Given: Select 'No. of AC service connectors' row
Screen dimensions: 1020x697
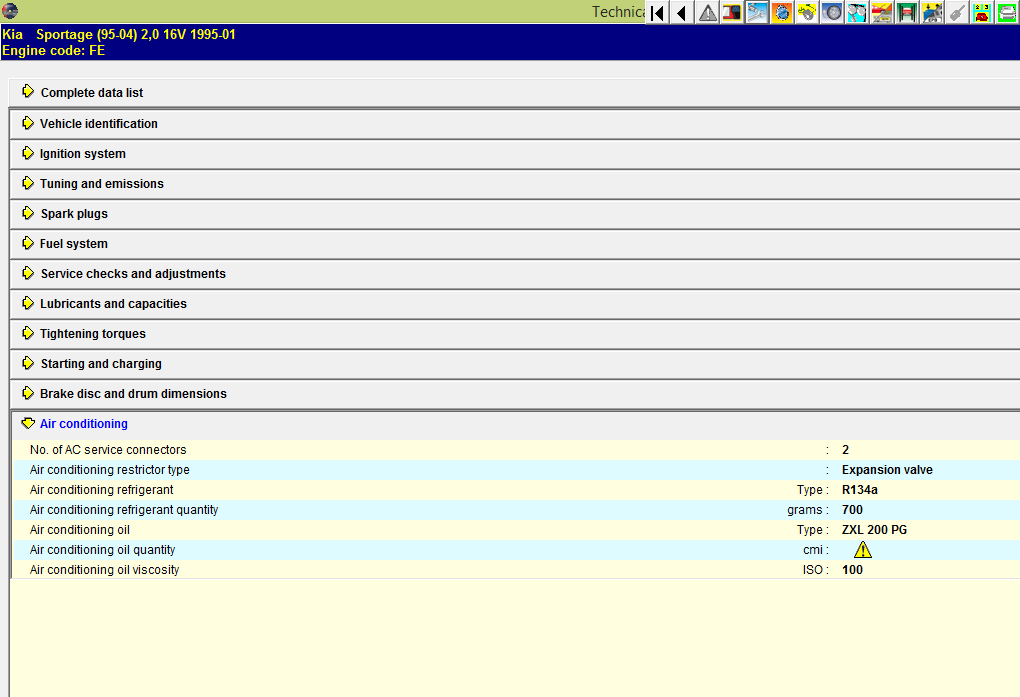Looking at the screenshot, I should tap(516, 450).
